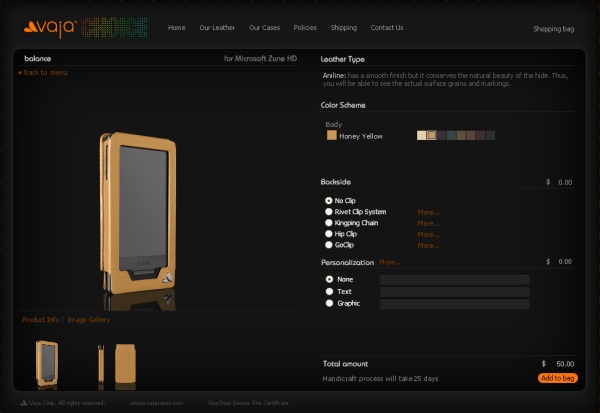Image resolution: width=600 pixels, height=413 pixels.
Task: Click the 'Leather Type' heading
Action: (342, 59)
